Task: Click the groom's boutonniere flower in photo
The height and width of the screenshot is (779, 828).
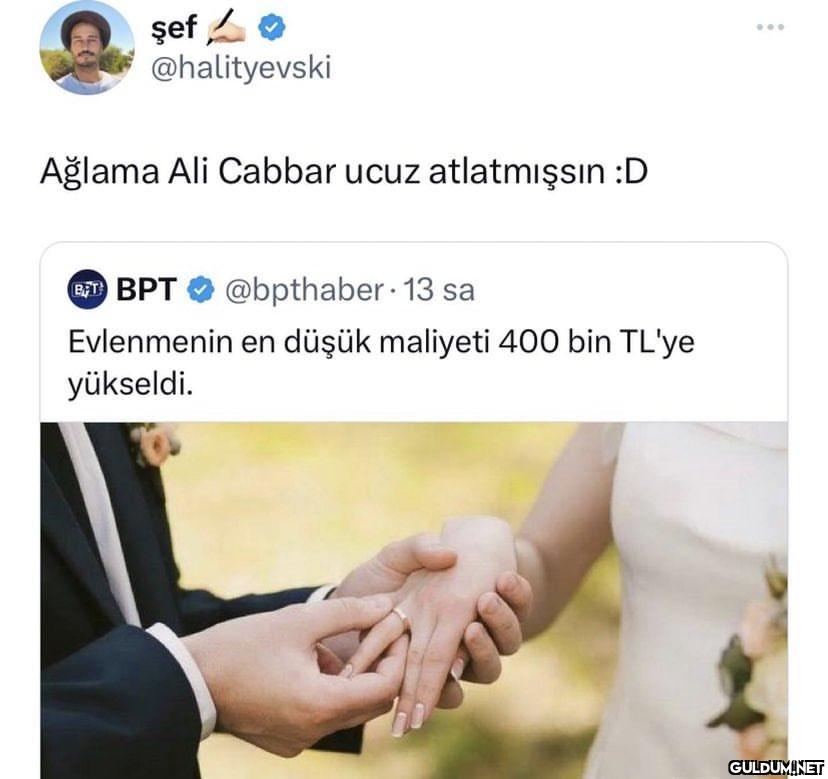Action: (x=154, y=443)
